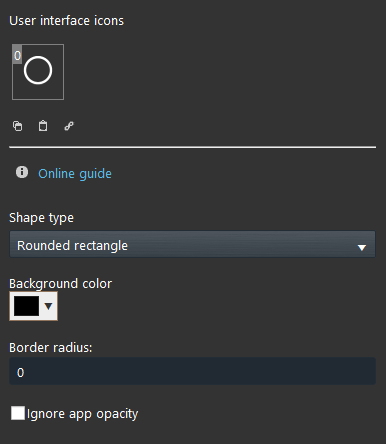Click the 0 index badge on thumbnail
Screen dimensions: 386x444
(x=17, y=55)
